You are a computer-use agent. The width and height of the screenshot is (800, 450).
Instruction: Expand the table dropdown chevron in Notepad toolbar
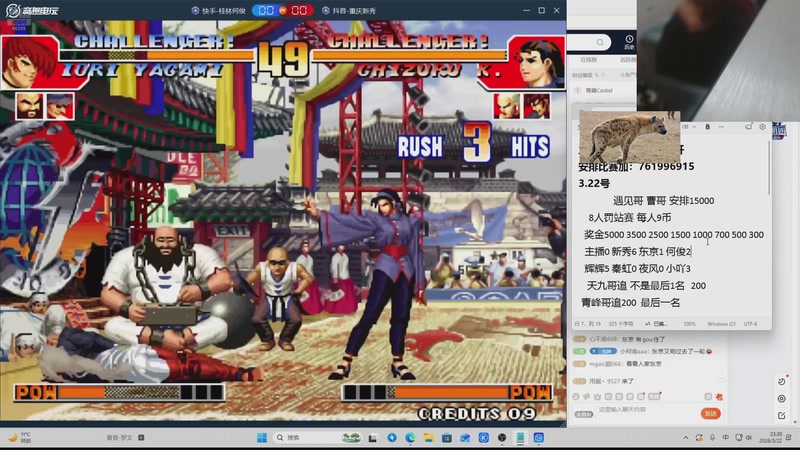click(x=694, y=127)
